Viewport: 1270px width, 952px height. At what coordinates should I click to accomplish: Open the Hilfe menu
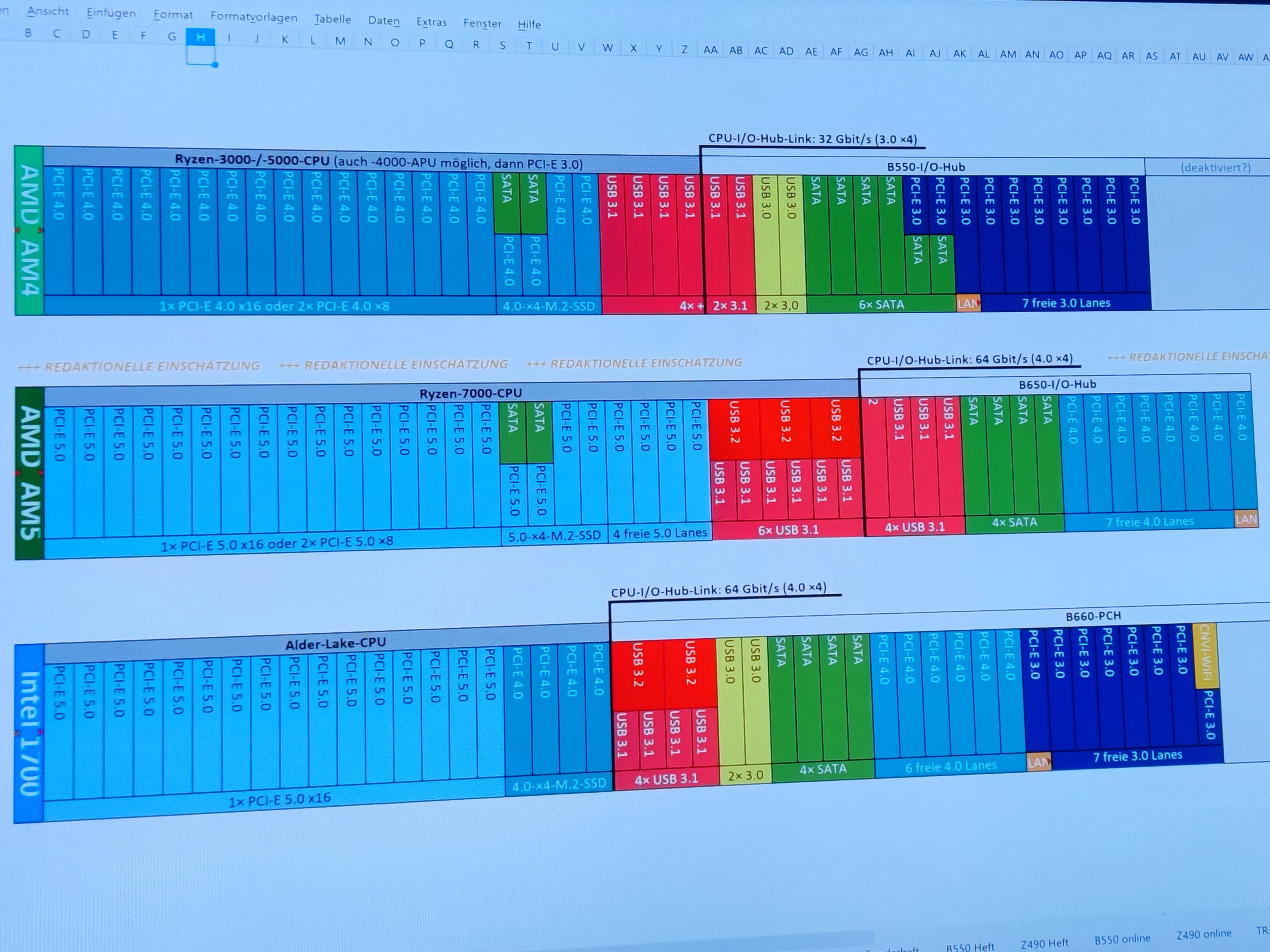point(529,24)
